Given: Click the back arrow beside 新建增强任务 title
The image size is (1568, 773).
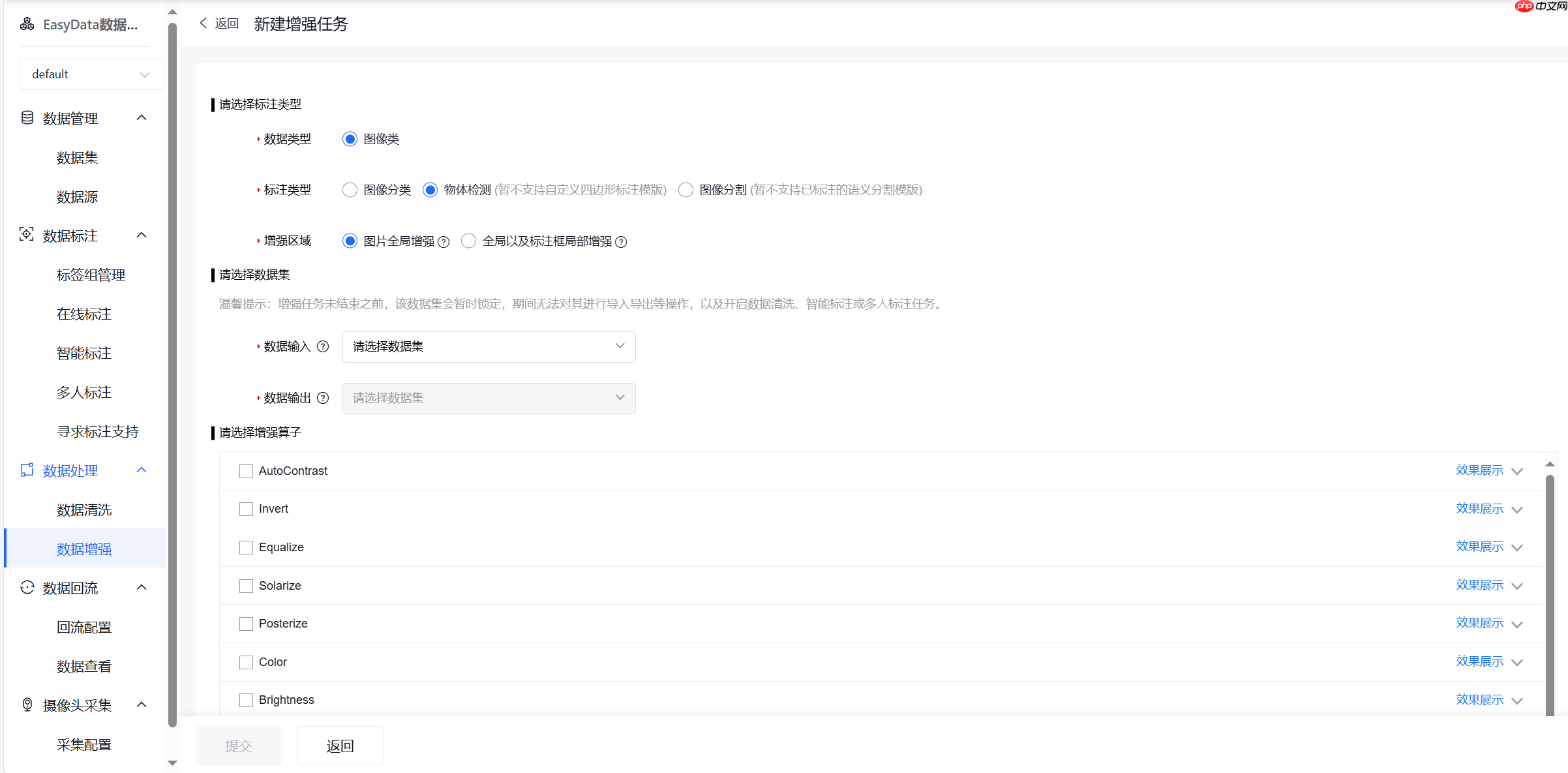Looking at the screenshot, I should 203,23.
